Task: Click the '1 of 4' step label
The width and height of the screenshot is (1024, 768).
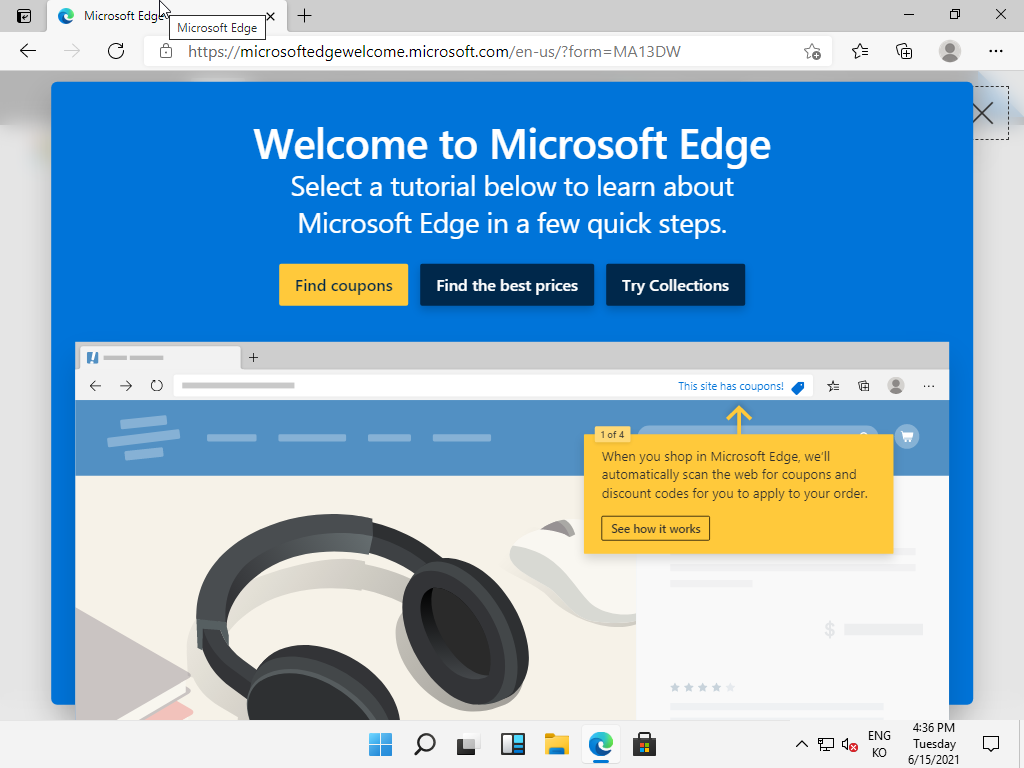Action: (x=612, y=434)
